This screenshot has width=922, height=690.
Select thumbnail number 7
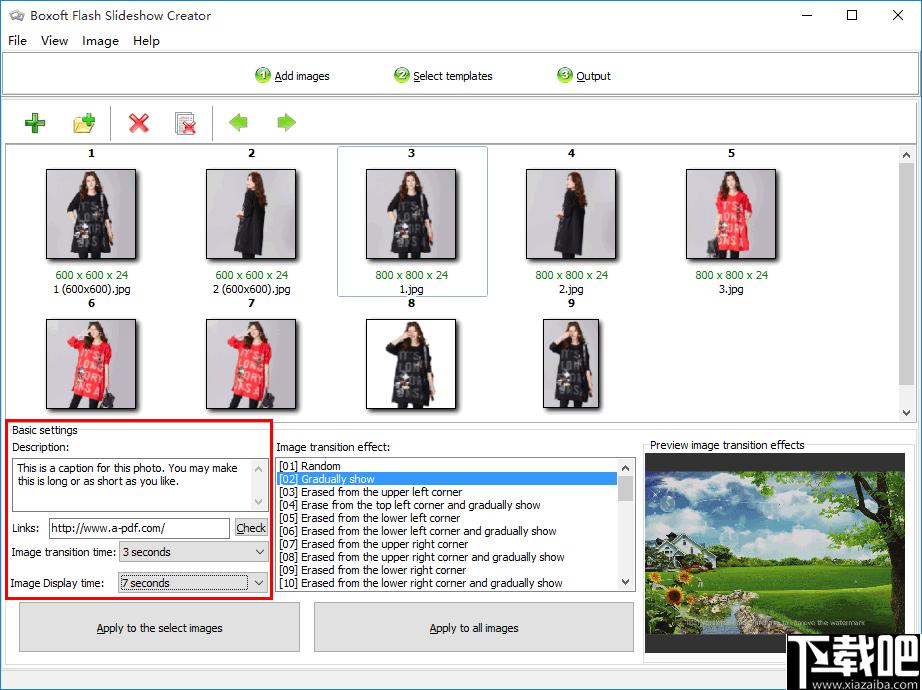(x=251, y=364)
